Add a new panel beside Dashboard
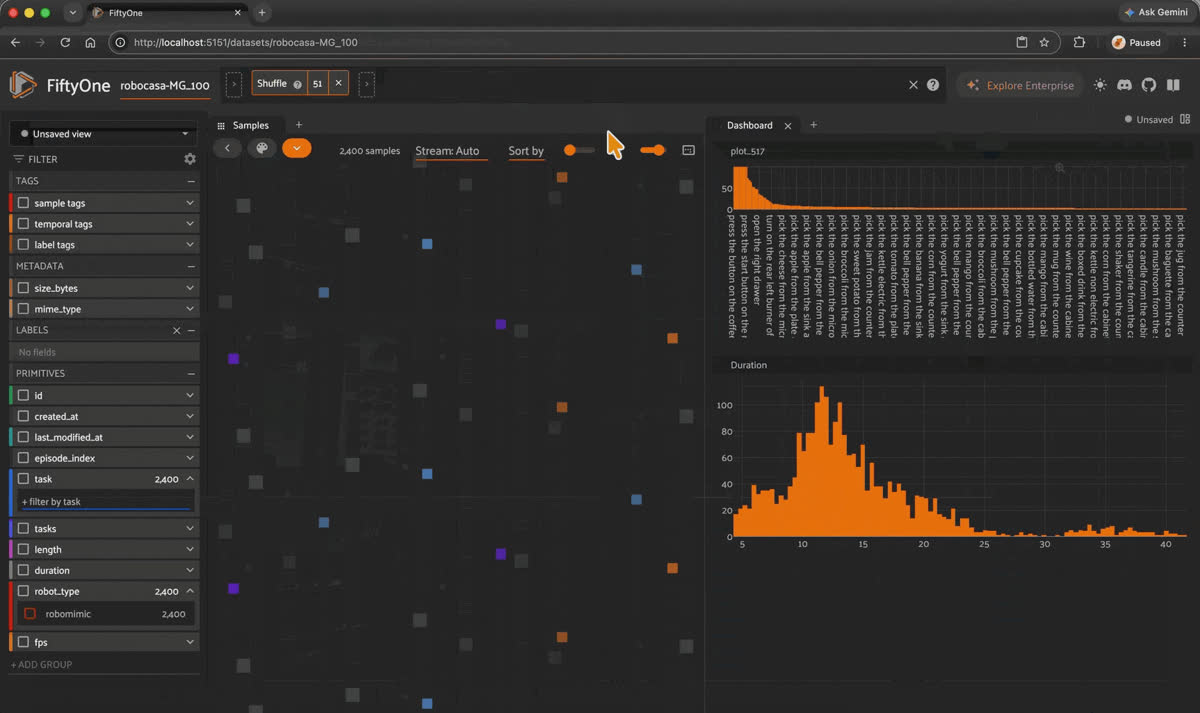 pyautogui.click(x=813, y=125)
